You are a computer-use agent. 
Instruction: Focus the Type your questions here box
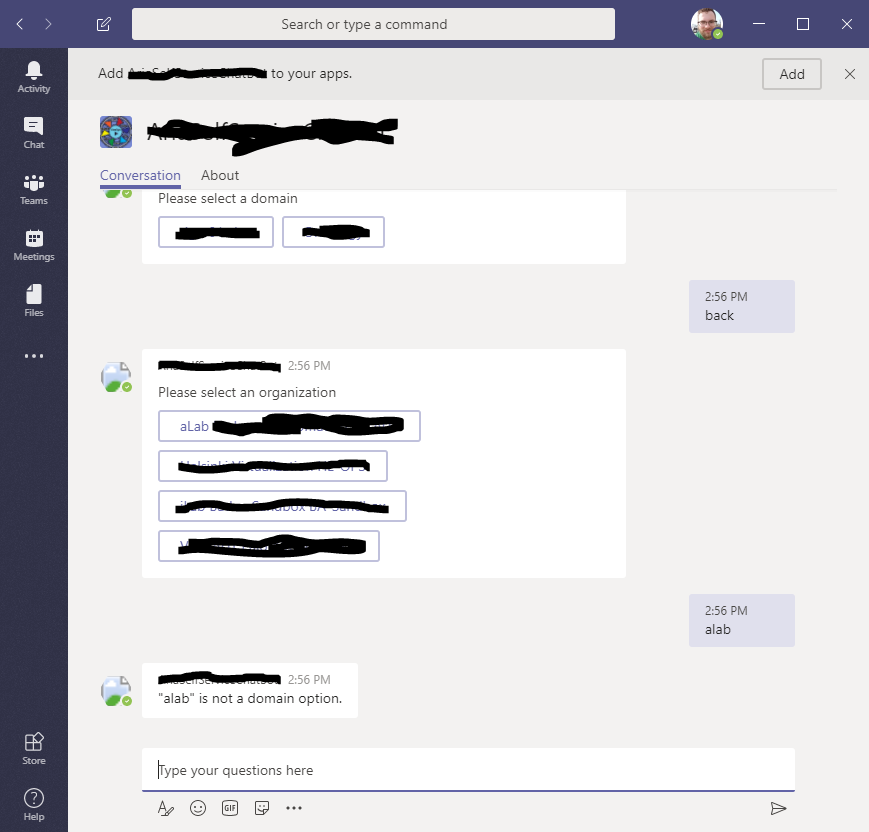pos(468,770)
